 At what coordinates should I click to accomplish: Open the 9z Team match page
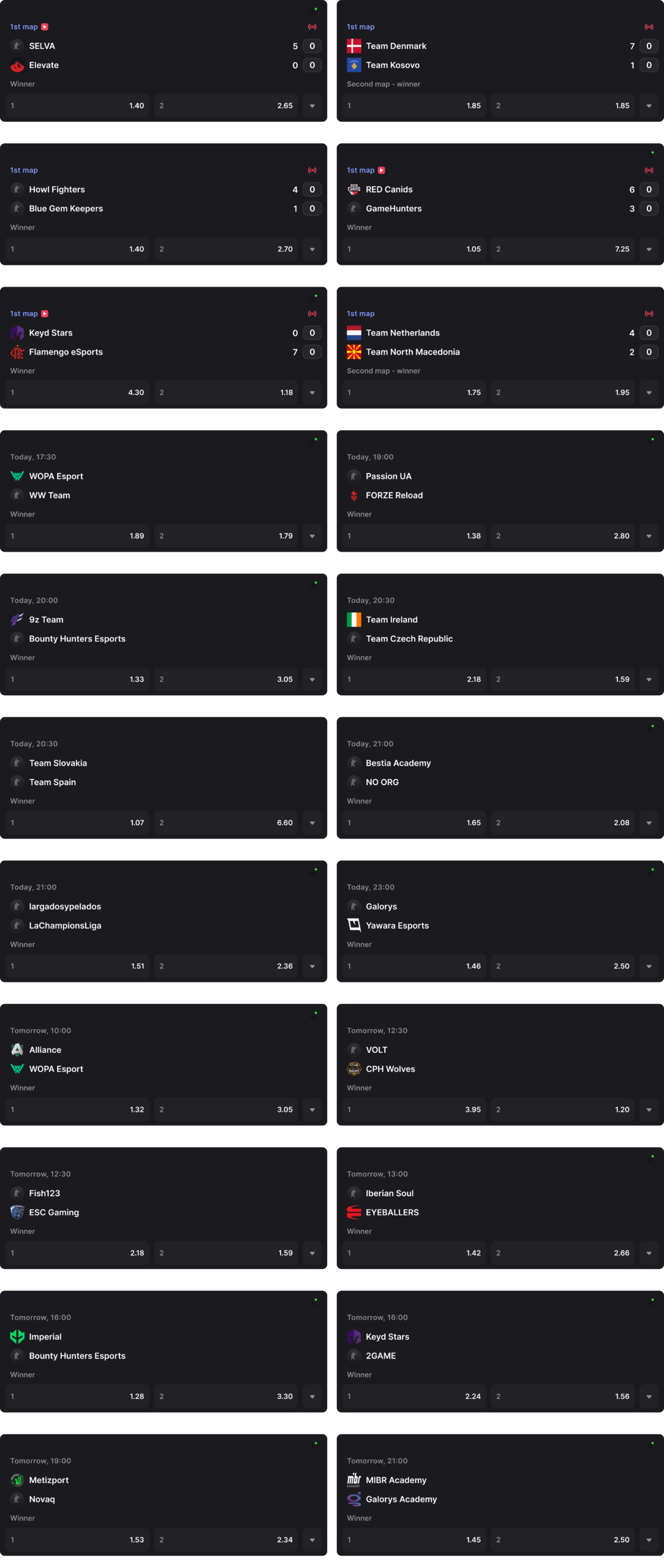[x=47, y=620]
